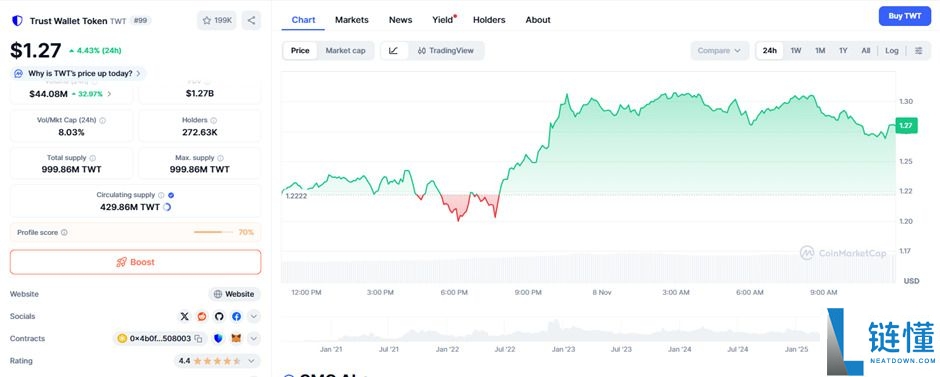Click the $44.08M volume value
The width and height of the screenshot is (940, 377).
(x=48, y=94)
